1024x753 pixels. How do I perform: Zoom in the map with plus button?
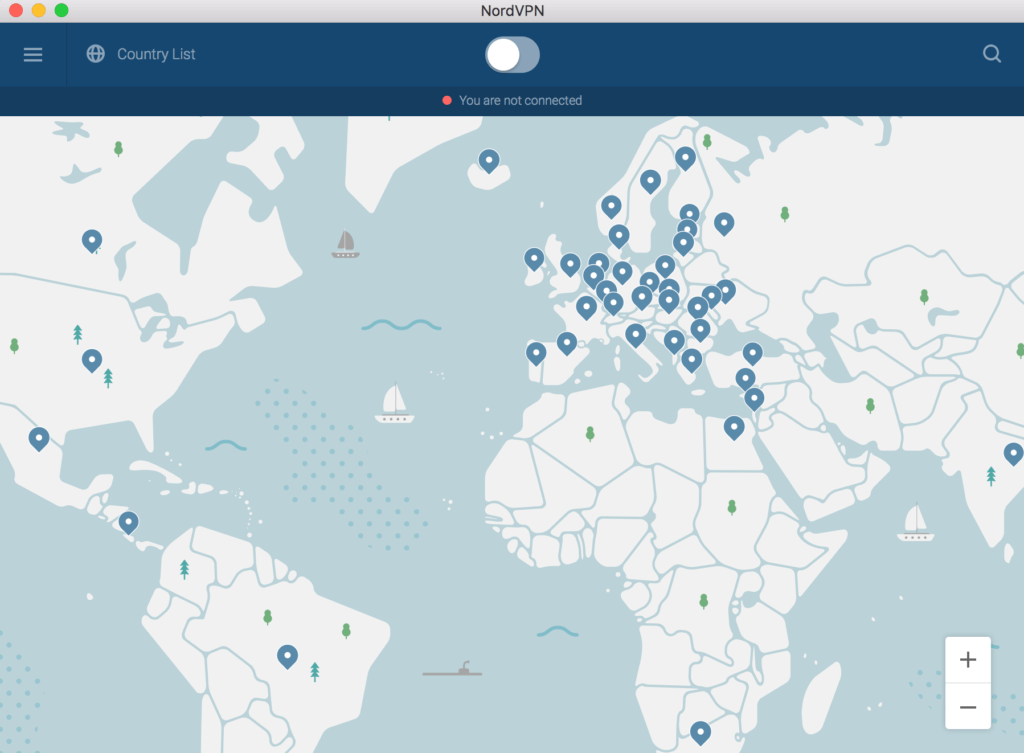tap(968, 660)
